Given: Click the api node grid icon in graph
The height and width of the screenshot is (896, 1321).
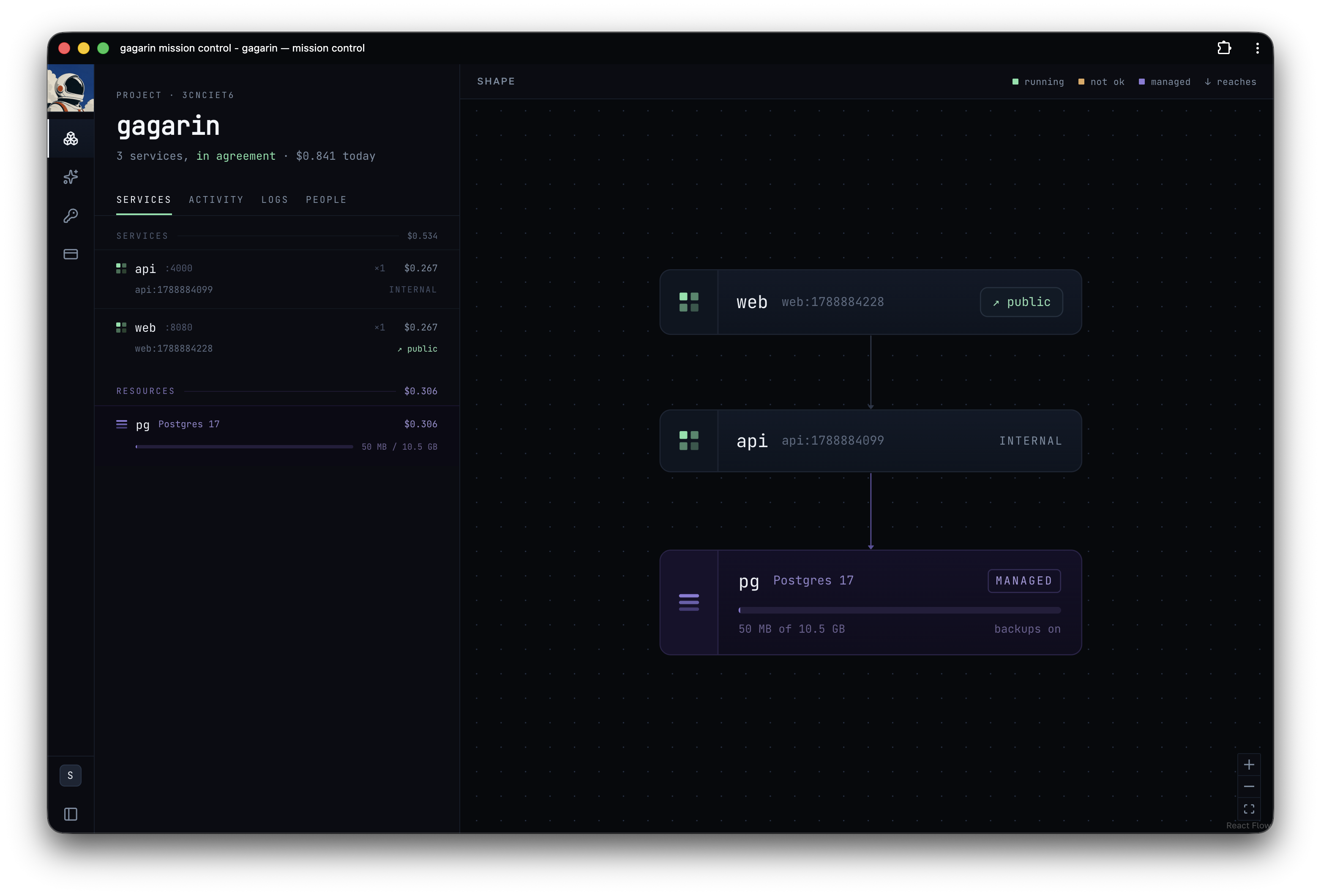Looking at the screenshot, I should pyautogui.click(x=688, y=441).
